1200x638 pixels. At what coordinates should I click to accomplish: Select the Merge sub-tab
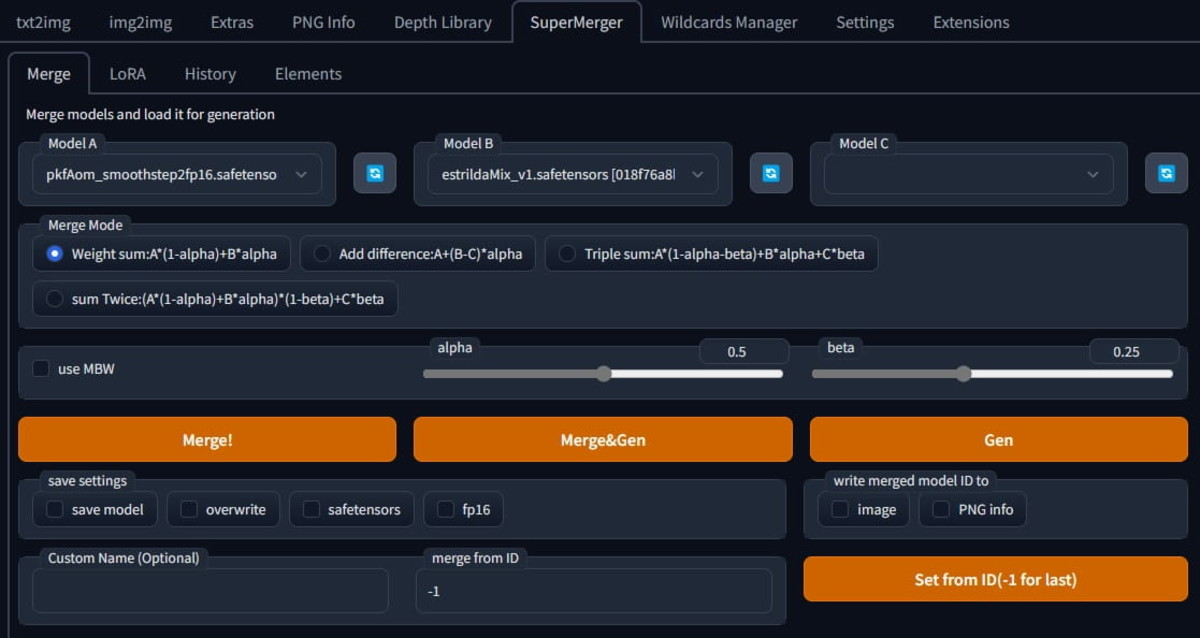tap(49, 74)
